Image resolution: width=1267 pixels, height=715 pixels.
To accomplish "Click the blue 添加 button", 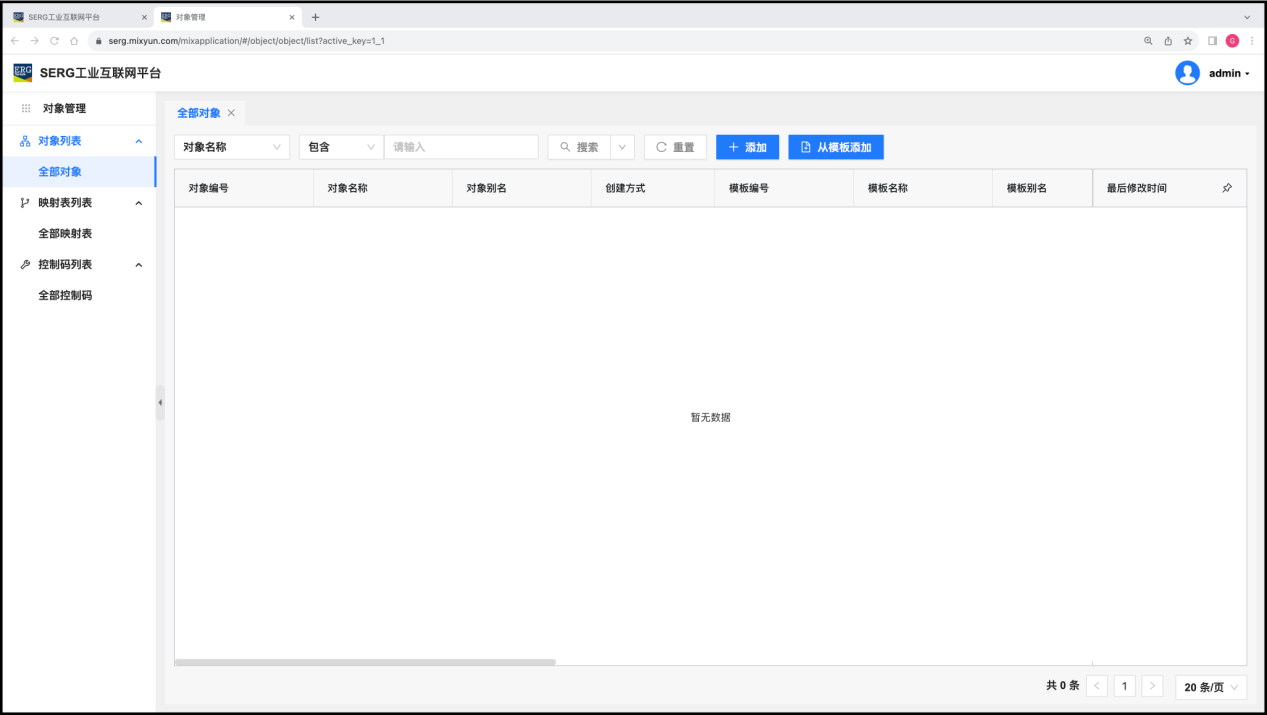I will click(747, 147).
